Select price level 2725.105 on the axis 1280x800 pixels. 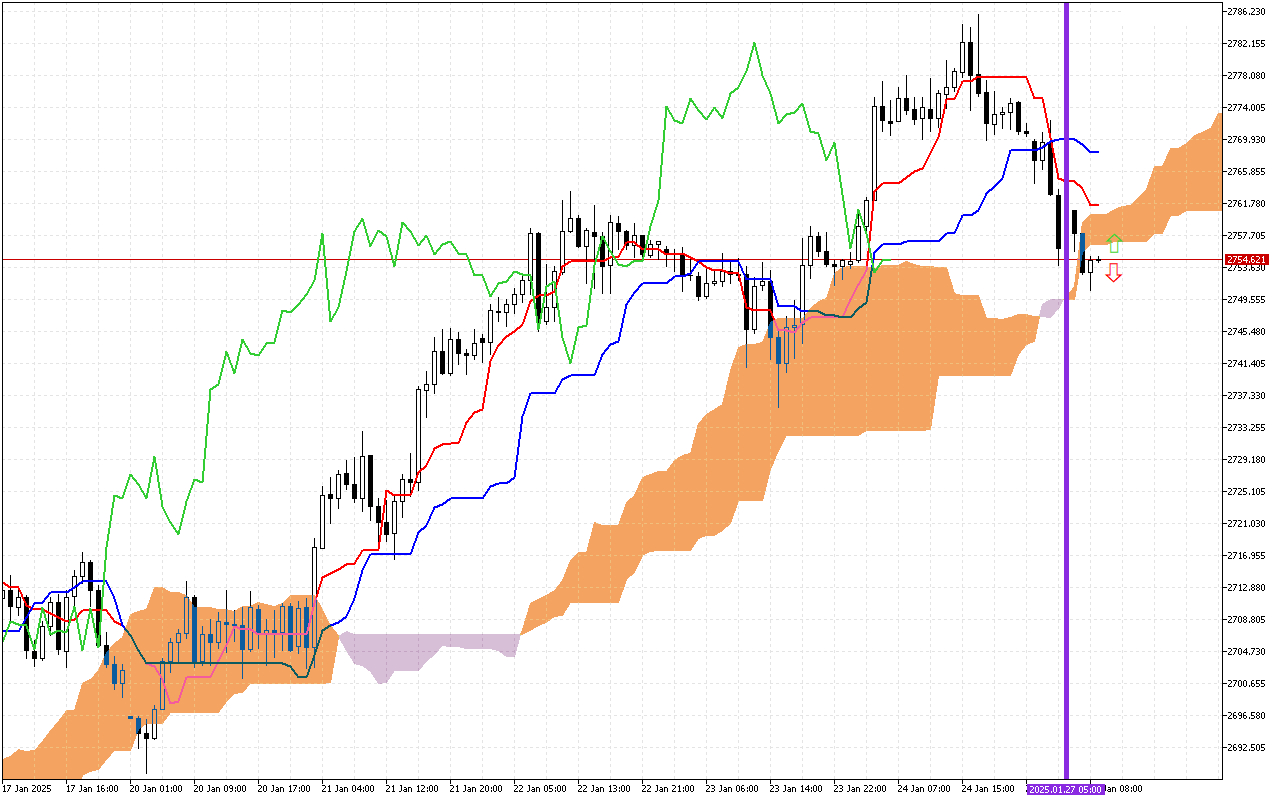coord(1245,492)
